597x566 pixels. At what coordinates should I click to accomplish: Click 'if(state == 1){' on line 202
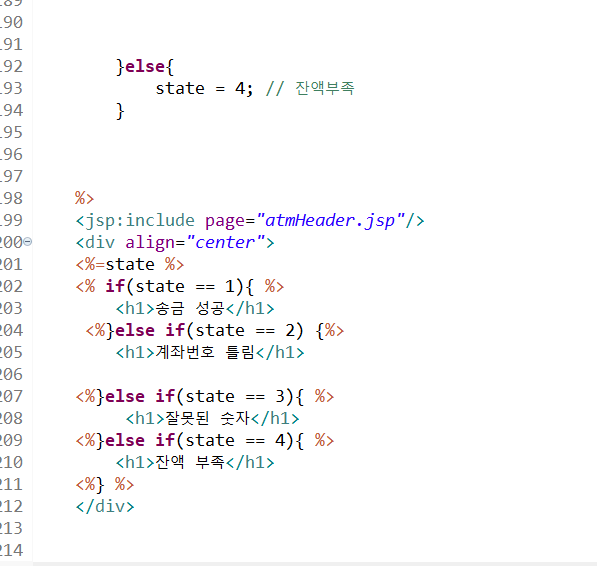pyautogui.click(x=179, y=287)
